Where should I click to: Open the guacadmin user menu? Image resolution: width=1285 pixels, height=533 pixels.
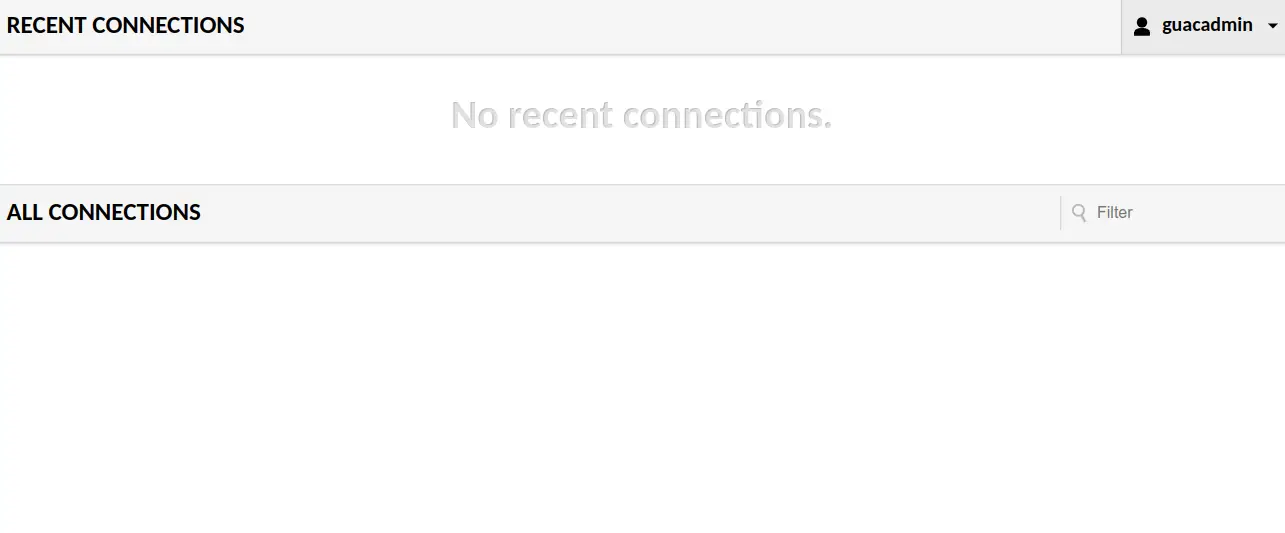pyautogui.click(x=1203, y=27)
